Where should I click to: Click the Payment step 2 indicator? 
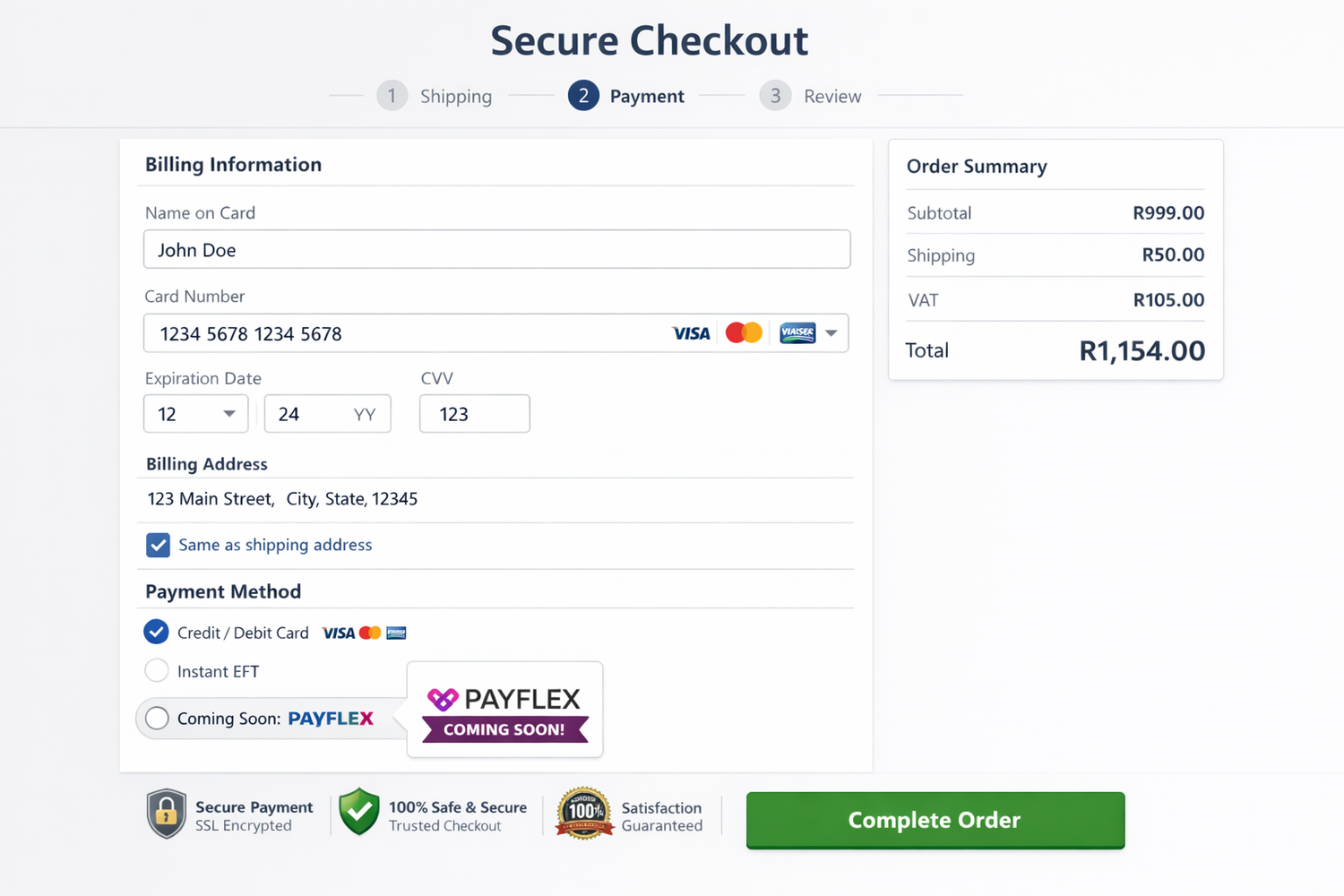coord(583,96)
